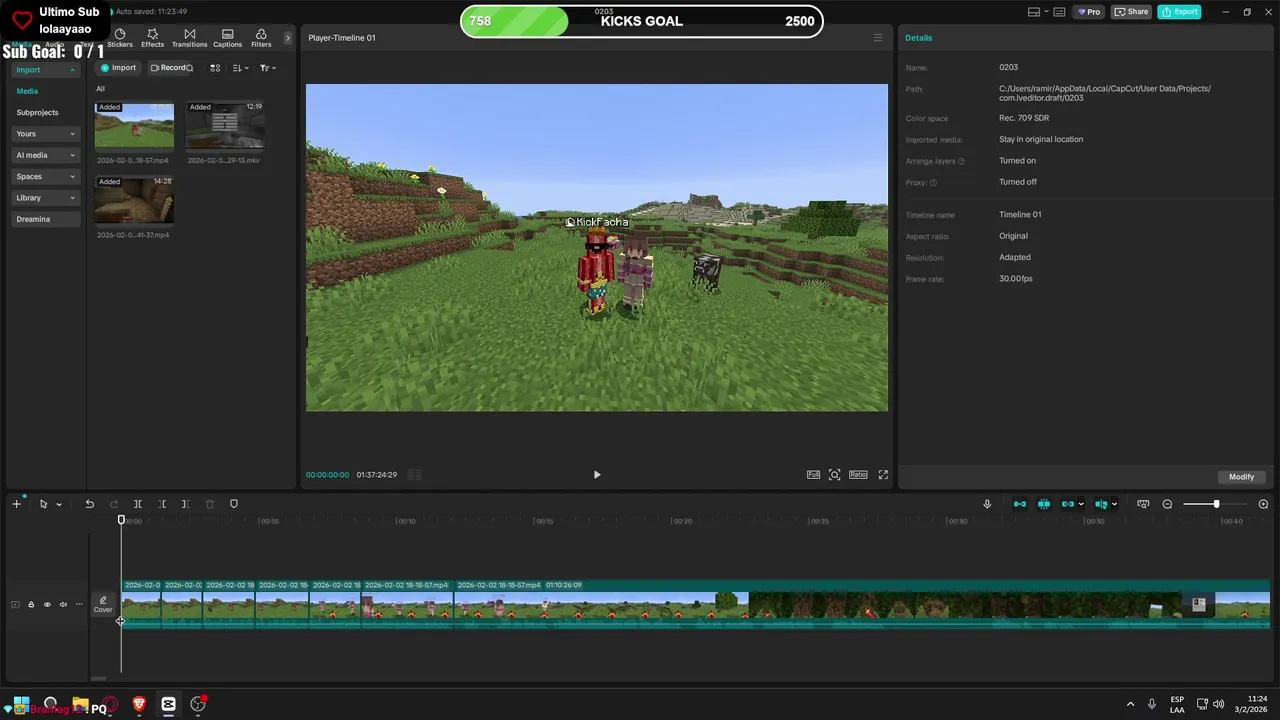The width and height of the screenshot is (1280, 720).
Task: Toggle main track magnet
Action: pos(1020,504)
